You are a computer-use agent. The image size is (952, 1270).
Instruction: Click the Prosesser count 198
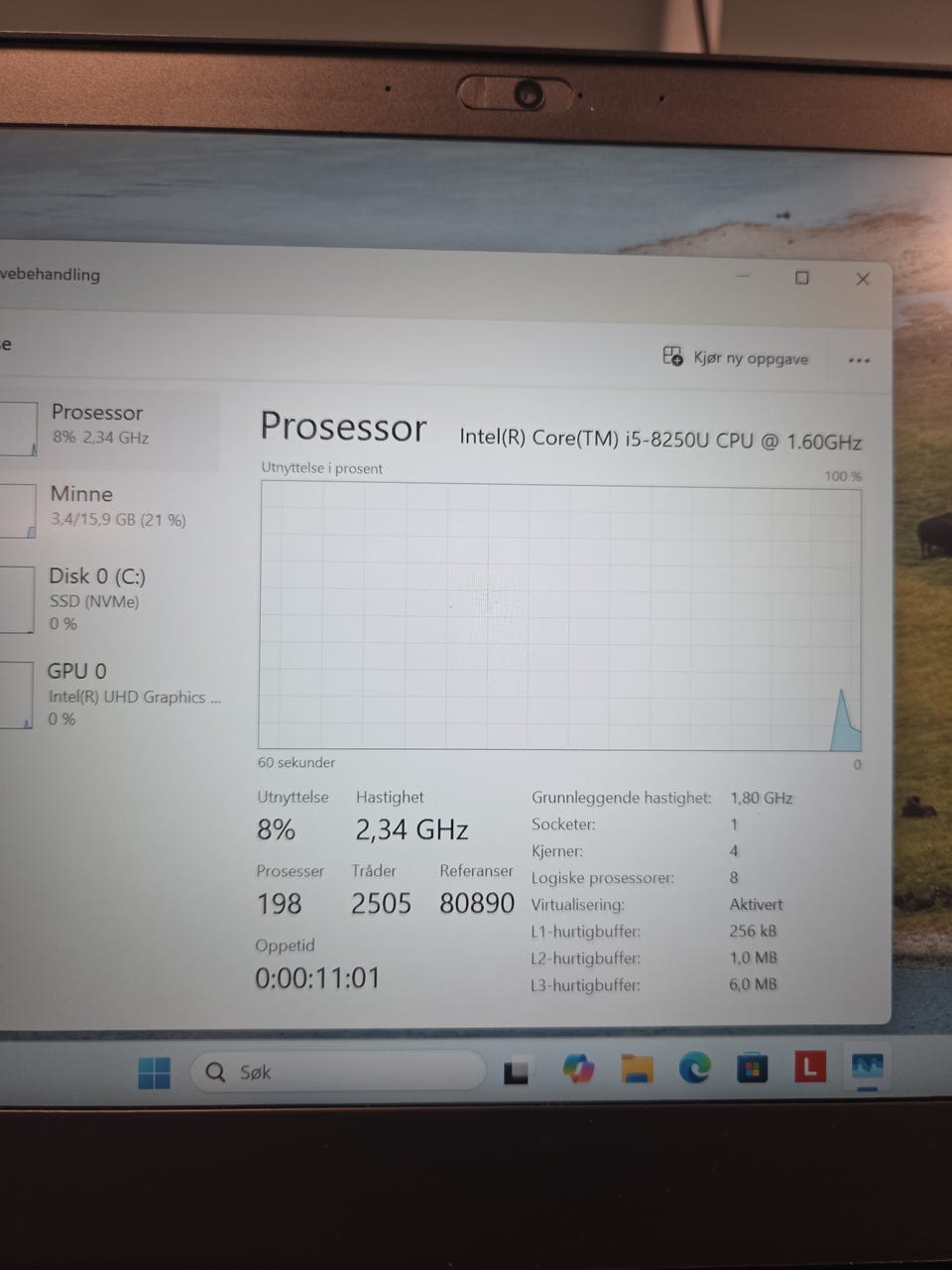[x=280, y=904]
